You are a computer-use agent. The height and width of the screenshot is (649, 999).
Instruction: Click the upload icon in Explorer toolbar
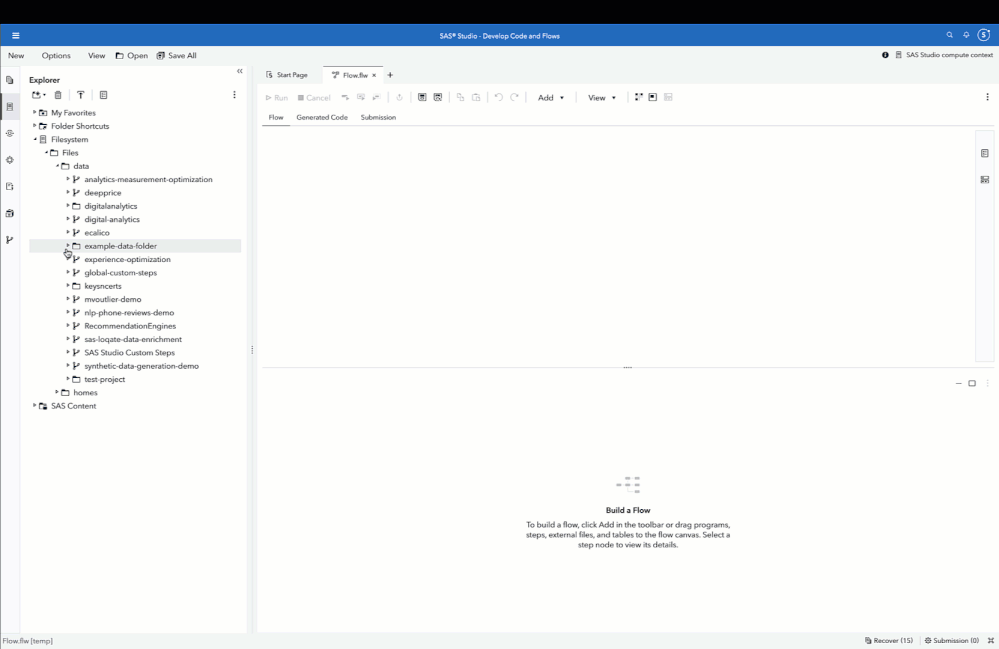pos(80,95)
